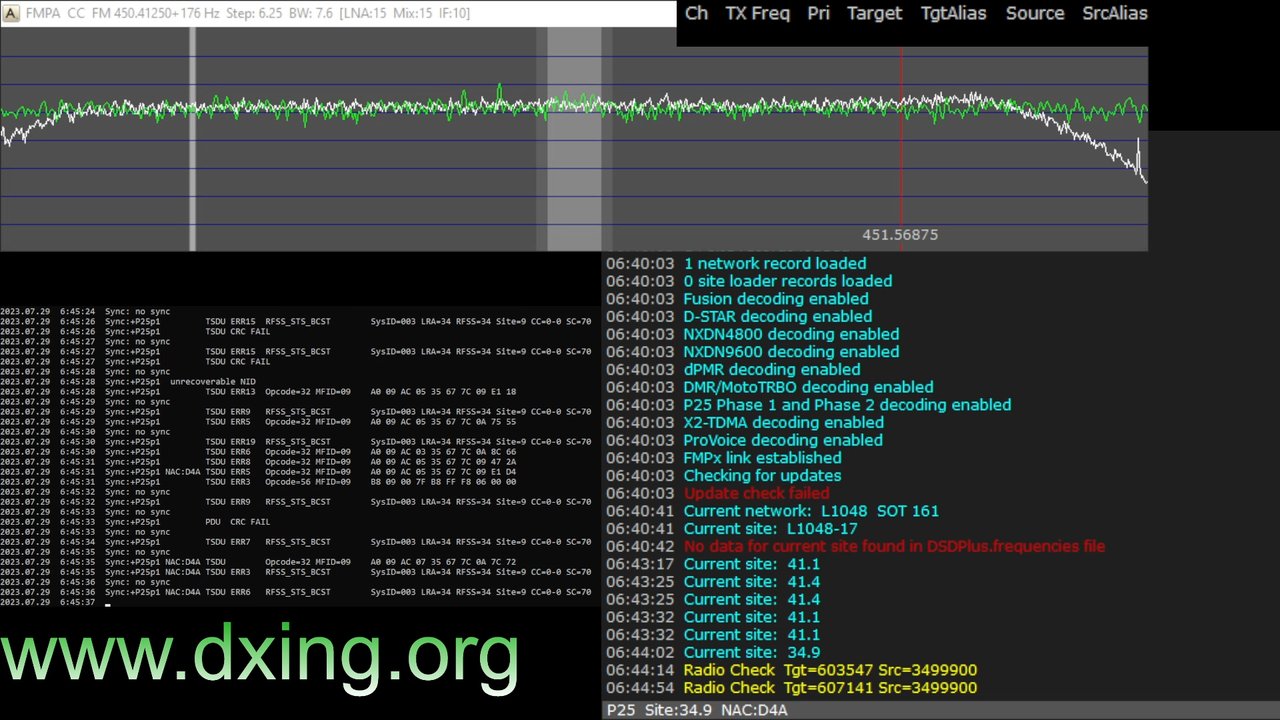Click the red 451.56875 frequency marker line

[x=901, y=140]
